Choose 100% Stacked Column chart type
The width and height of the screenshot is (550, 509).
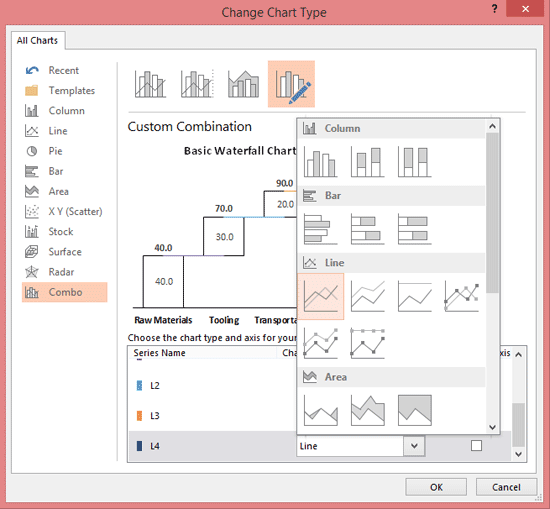(415, 162)
